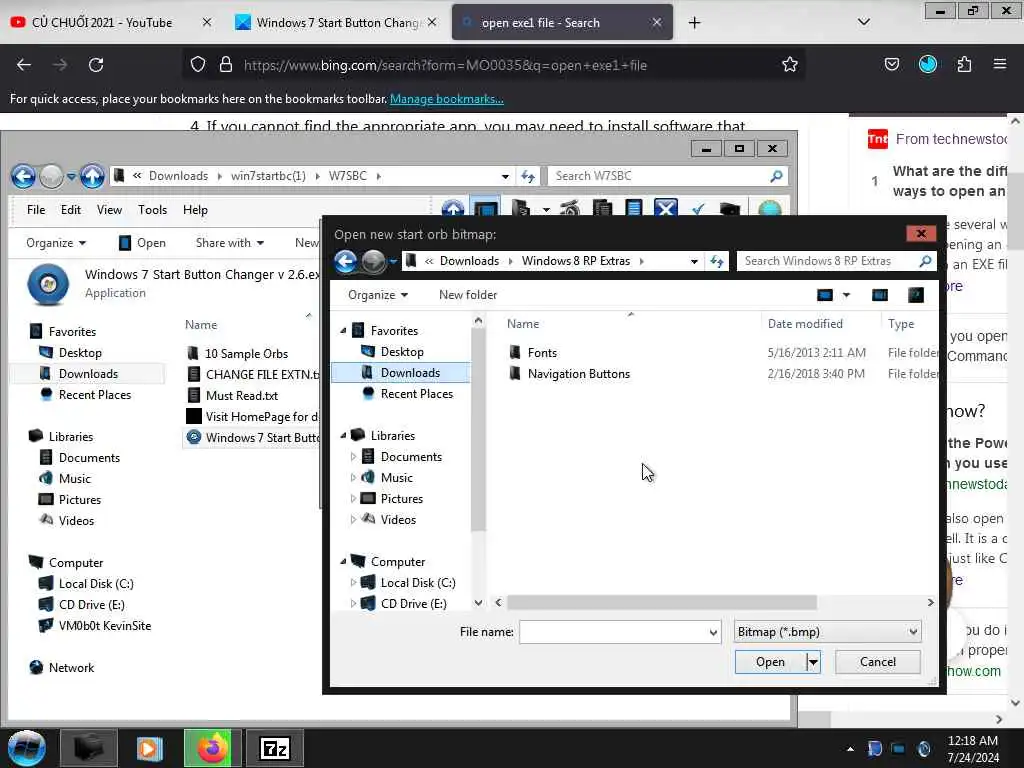Image resolution: width=1024 pixels, height=768 pixels.
Task: Select VM0b0t KevinSite drive in explorer
Action: pos(104,626)
